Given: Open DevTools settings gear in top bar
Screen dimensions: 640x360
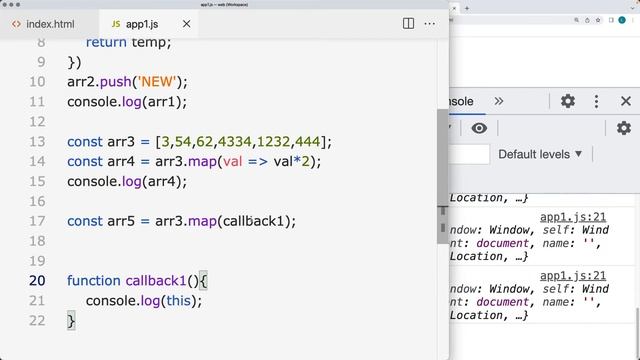Looking at the screenshot, I should click(567, 101).
